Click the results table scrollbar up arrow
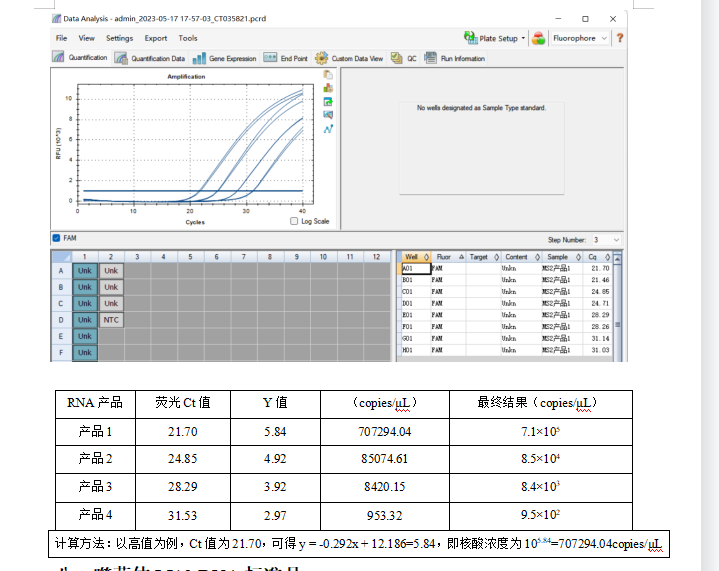This screenshot has height=571, width=719. coord(617,259)
